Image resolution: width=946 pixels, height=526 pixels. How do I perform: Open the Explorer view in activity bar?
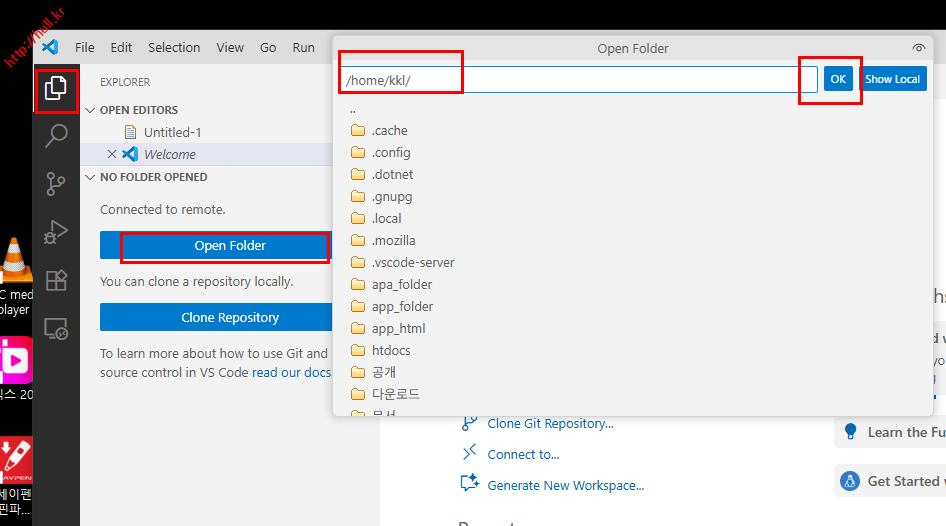coord(56,88)
